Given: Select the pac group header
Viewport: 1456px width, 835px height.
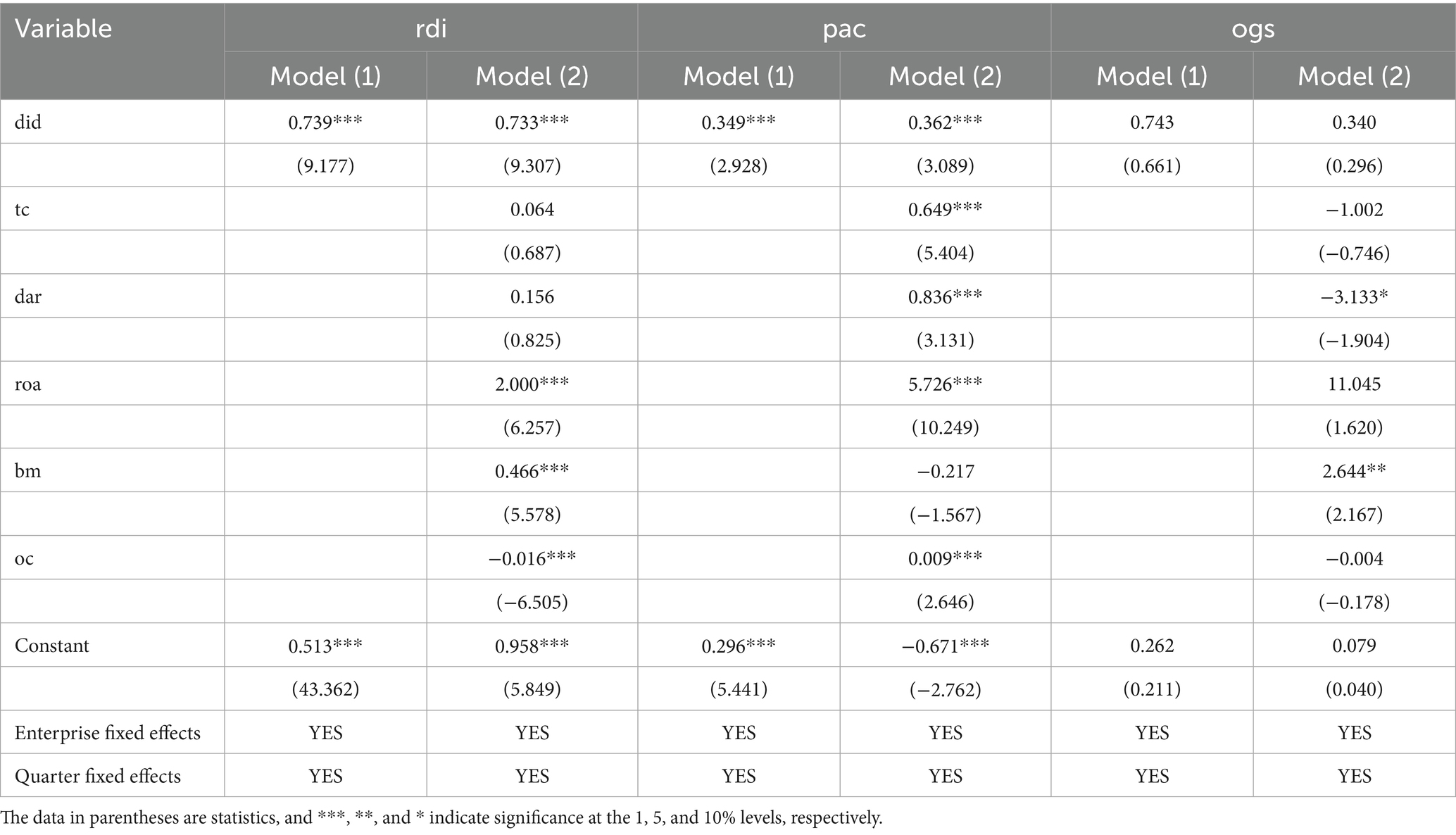Looking at the screenshot, I should click(x=844, y=29).
